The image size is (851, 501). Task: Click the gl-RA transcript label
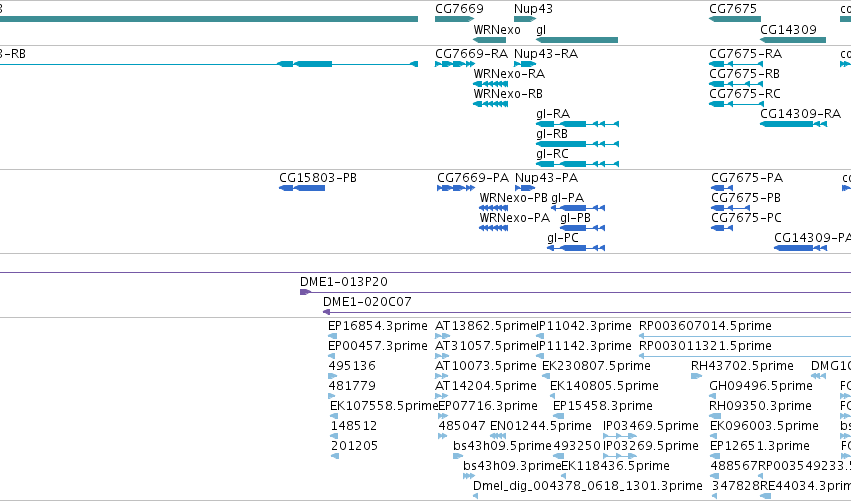tap(552, 114)
